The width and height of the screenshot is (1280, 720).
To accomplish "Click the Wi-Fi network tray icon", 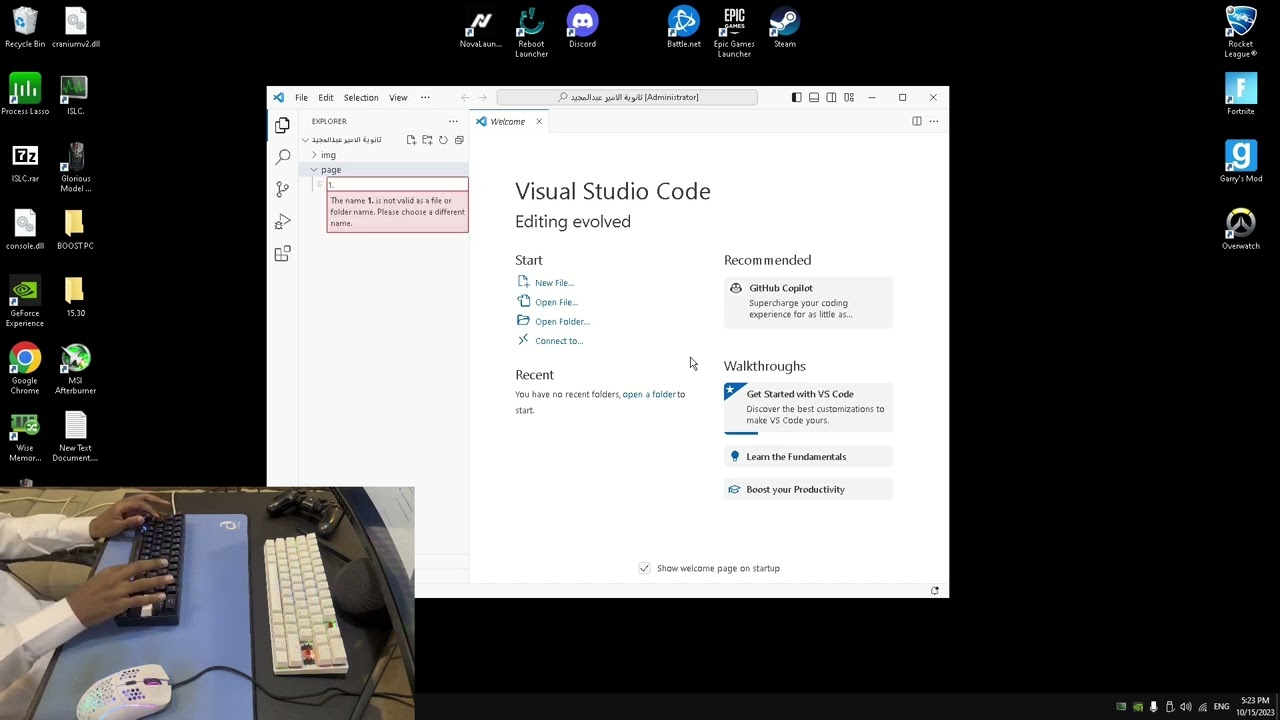I will 1202,707.
